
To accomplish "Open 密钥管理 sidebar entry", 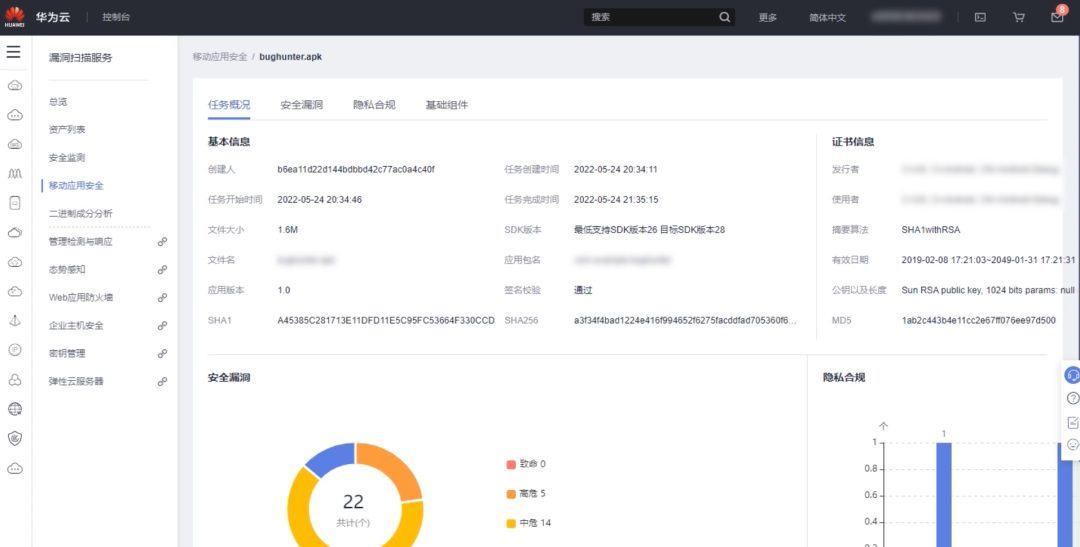I will coord(67,353).
